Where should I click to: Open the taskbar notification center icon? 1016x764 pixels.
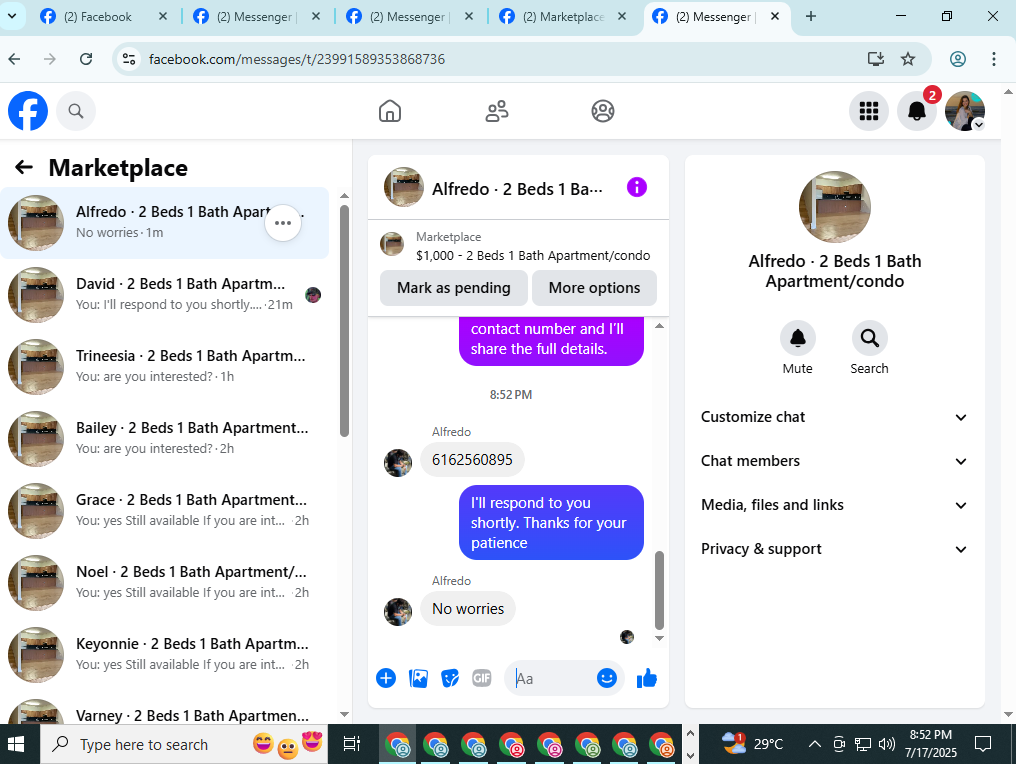(x=983, y=744)
